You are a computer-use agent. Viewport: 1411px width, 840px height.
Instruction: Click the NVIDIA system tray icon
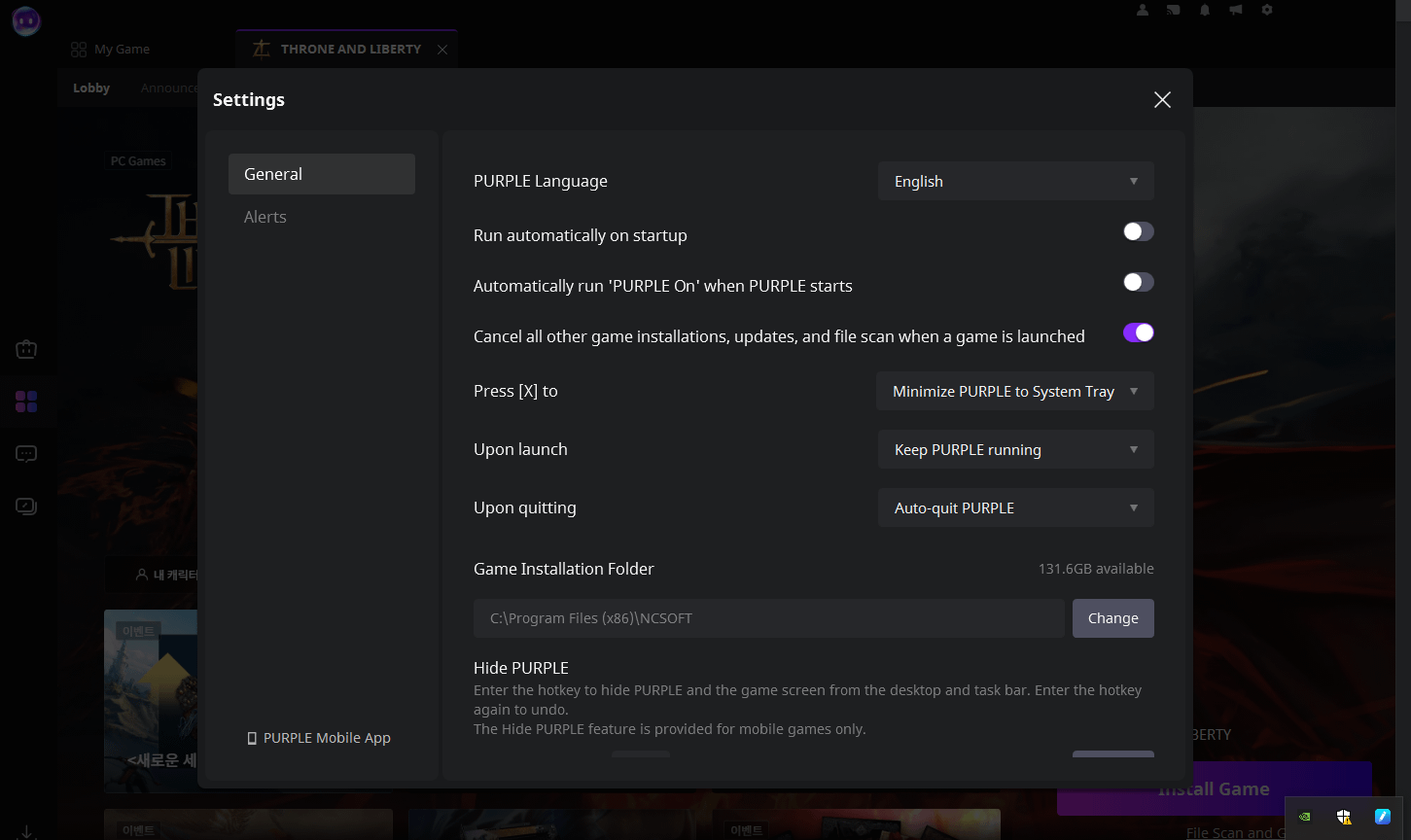tap(1305, 817)
